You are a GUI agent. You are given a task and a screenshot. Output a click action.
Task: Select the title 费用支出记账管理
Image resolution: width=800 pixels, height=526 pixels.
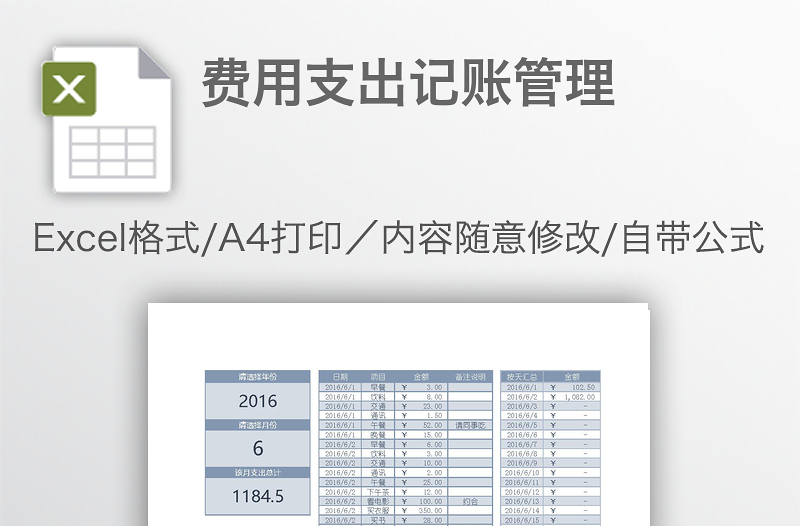[x=408, y=83]
